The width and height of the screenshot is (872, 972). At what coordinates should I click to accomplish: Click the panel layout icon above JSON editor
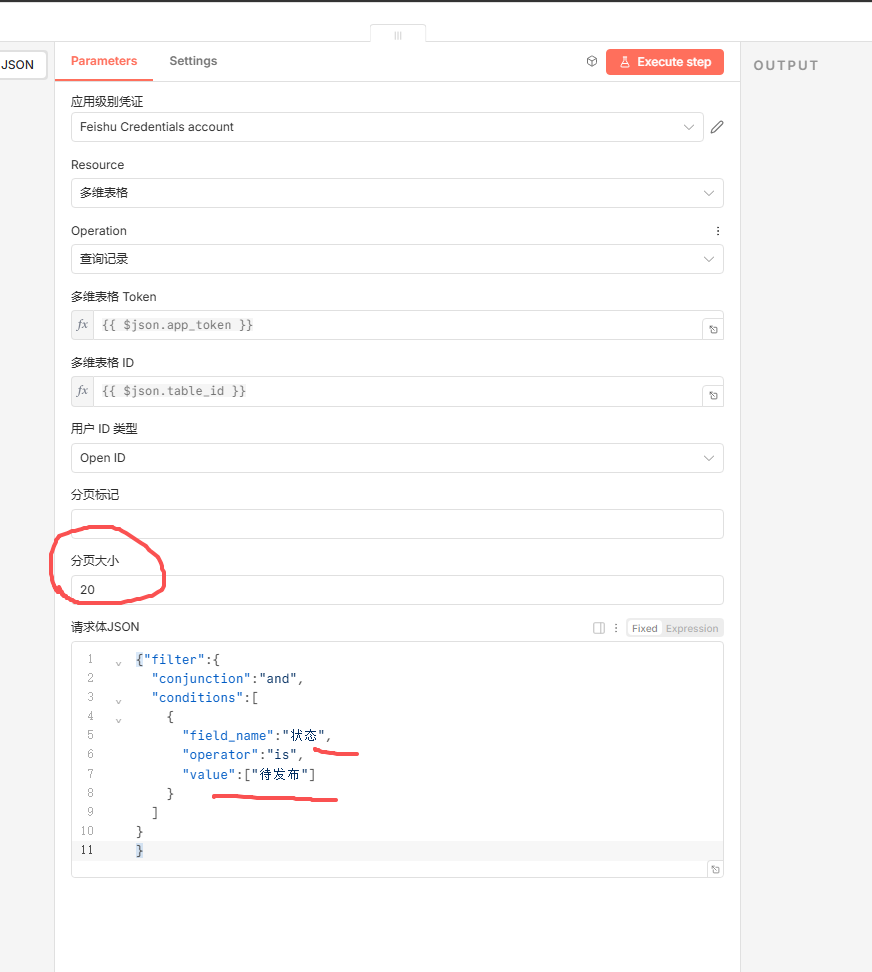tap(599, 628)
